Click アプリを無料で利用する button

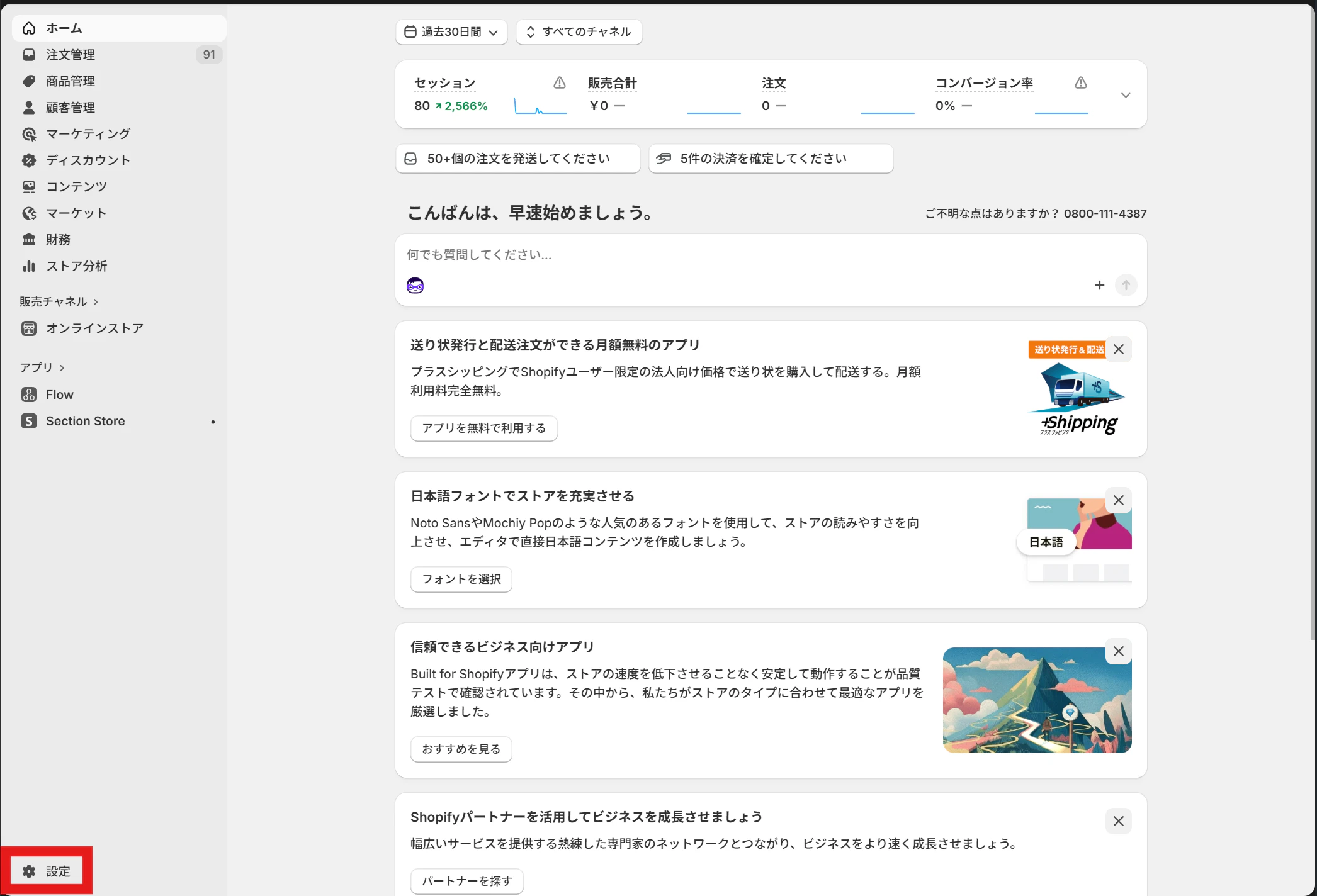click(483, 428)
